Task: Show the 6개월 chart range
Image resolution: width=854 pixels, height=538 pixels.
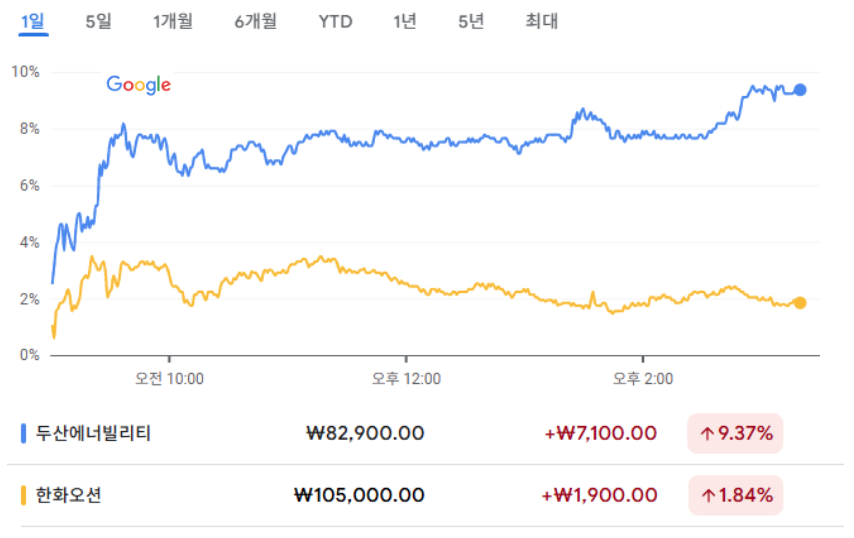Action: [x=255, y=21]
